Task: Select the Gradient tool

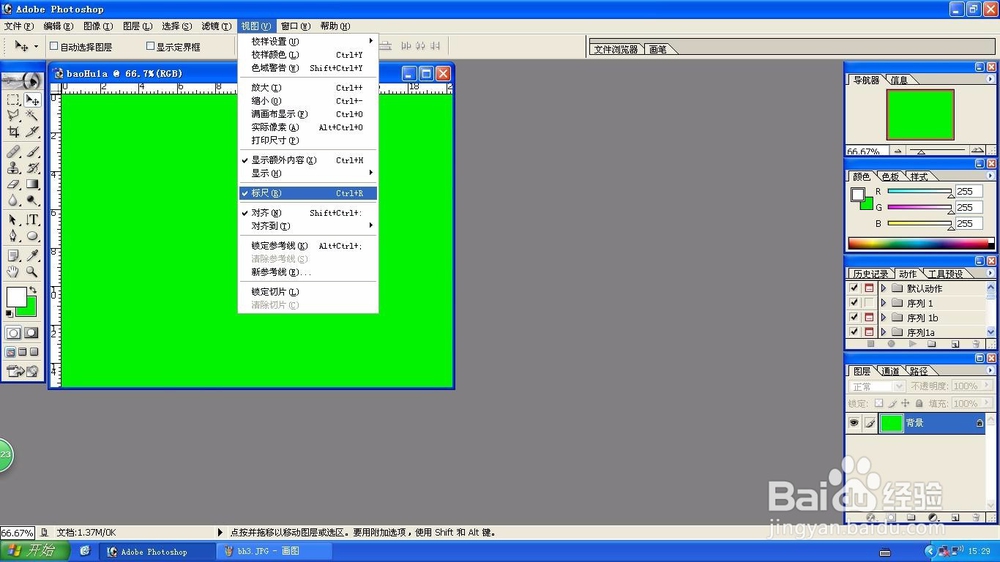Action: (x=32, y=184)
